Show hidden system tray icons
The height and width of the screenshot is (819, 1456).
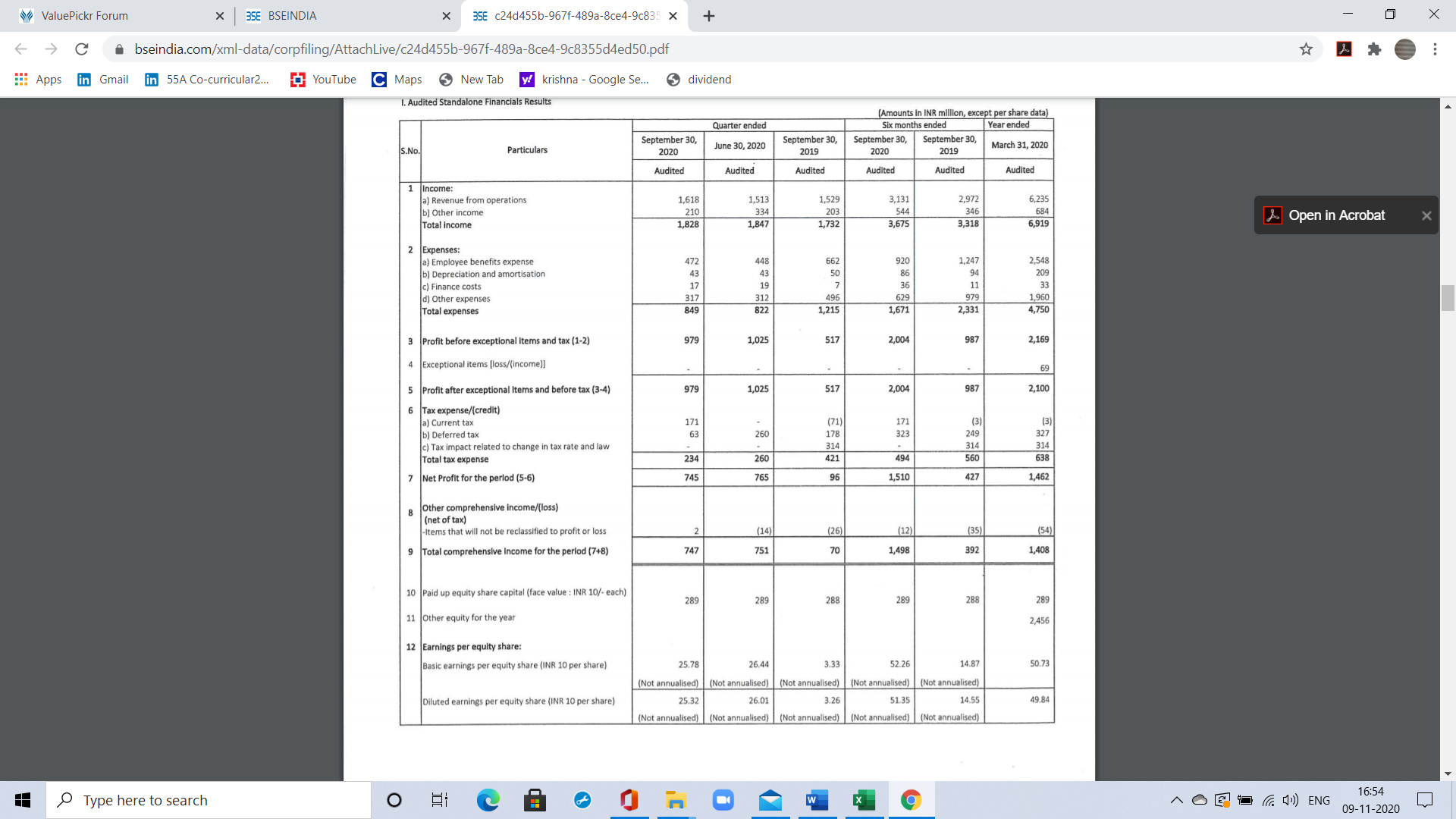pyautogui.click(x=1176, y=800)
